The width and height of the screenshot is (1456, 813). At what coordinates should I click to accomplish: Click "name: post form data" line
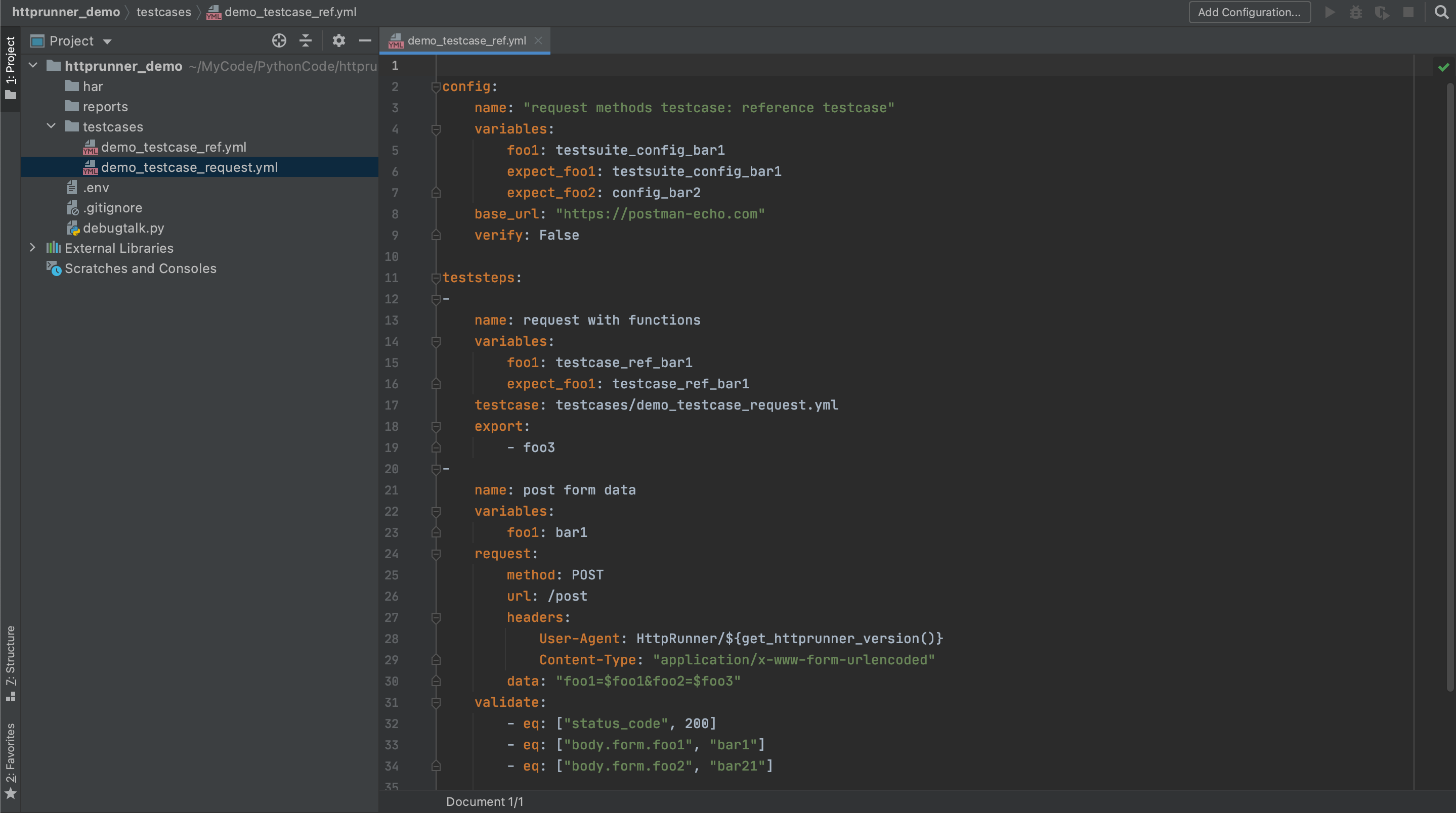tap(555, 490)
